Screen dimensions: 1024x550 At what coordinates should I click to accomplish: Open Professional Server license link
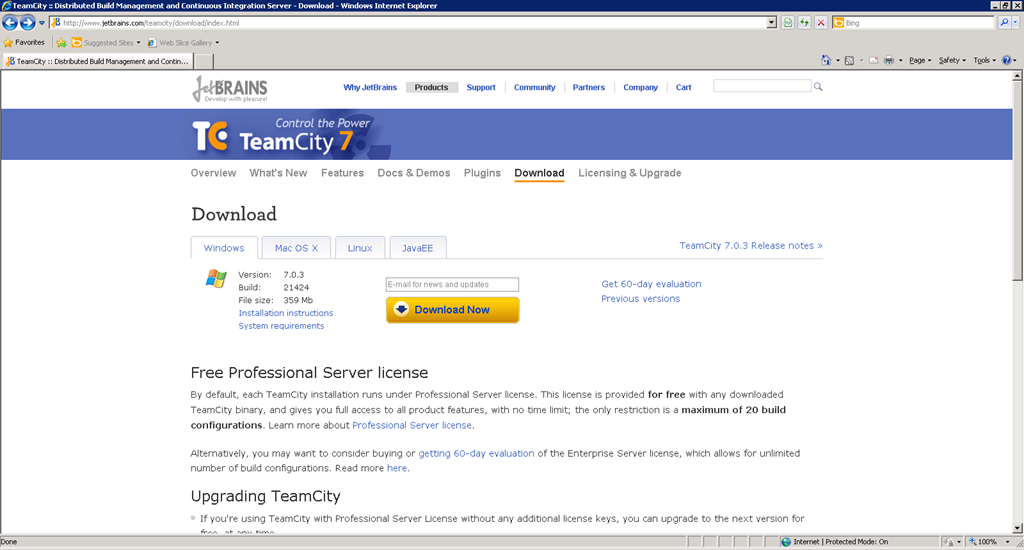pyautogui.click(x=411, y=425)
